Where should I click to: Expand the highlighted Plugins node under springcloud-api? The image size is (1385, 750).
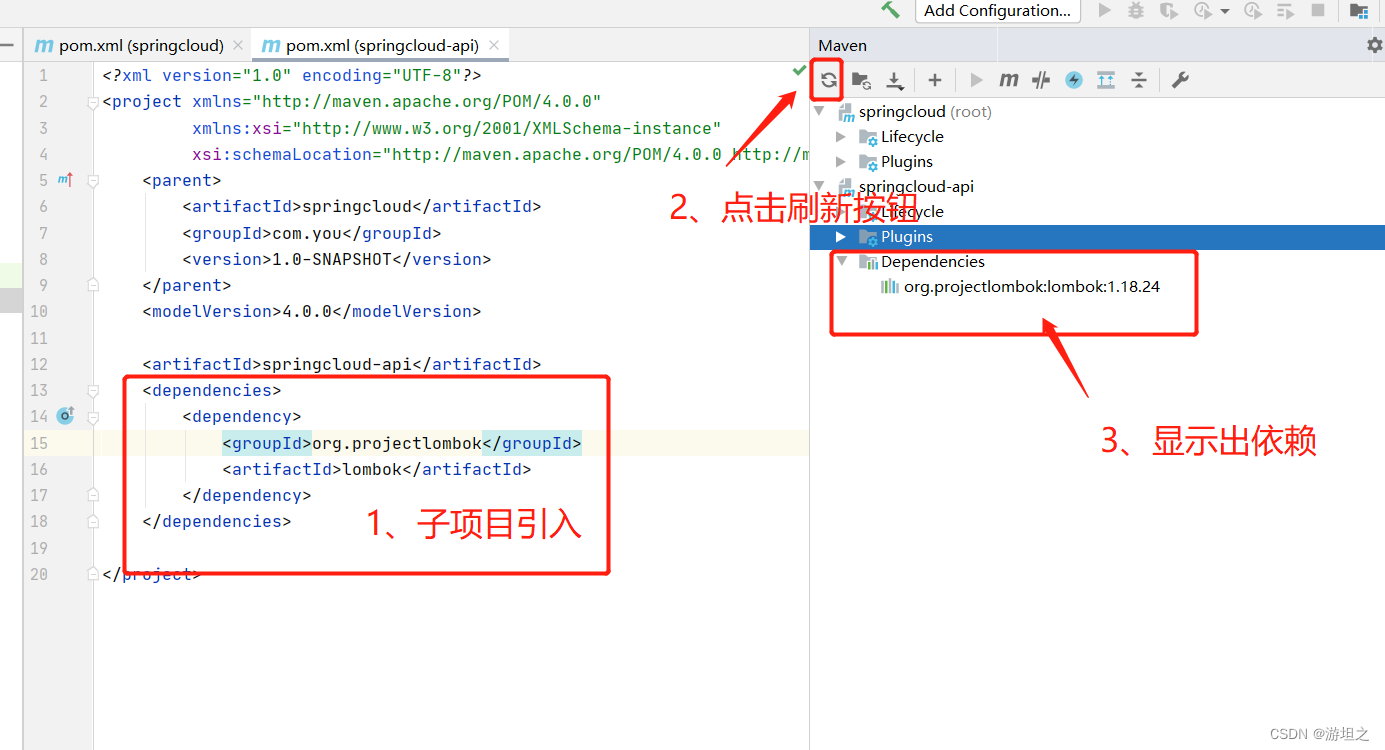coord(841,237)
